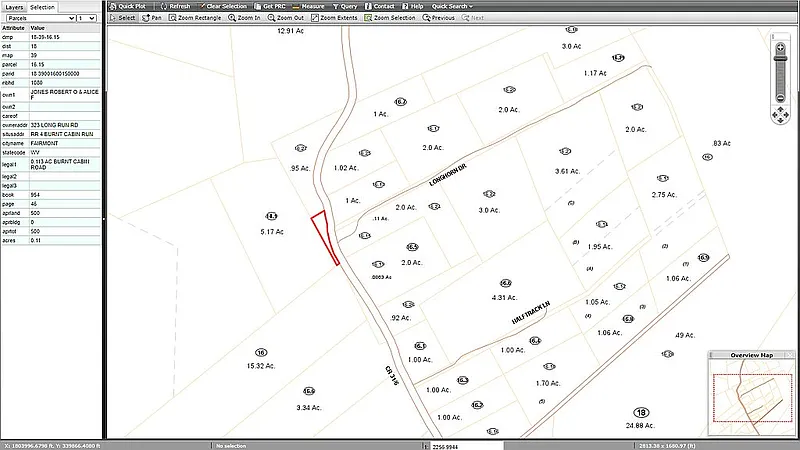
Task: Click the zoom-out minus on the map slider
Action: click(x=780, y=97)
